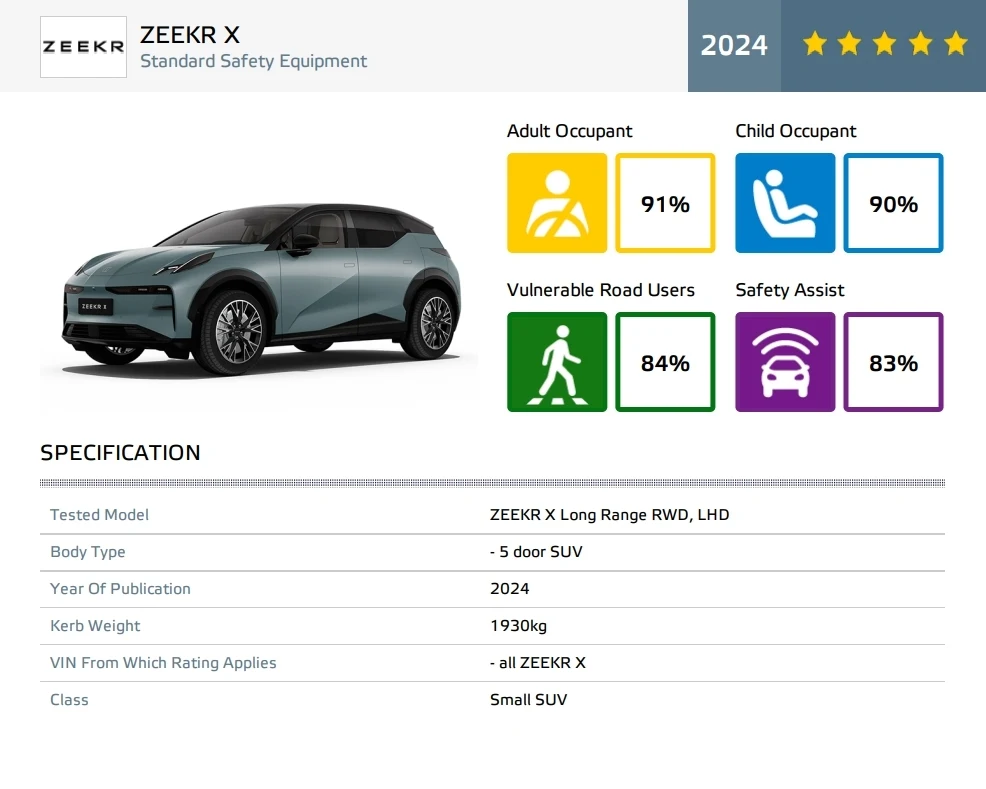
Task: Select the last rating star
Action: [955, 43]
